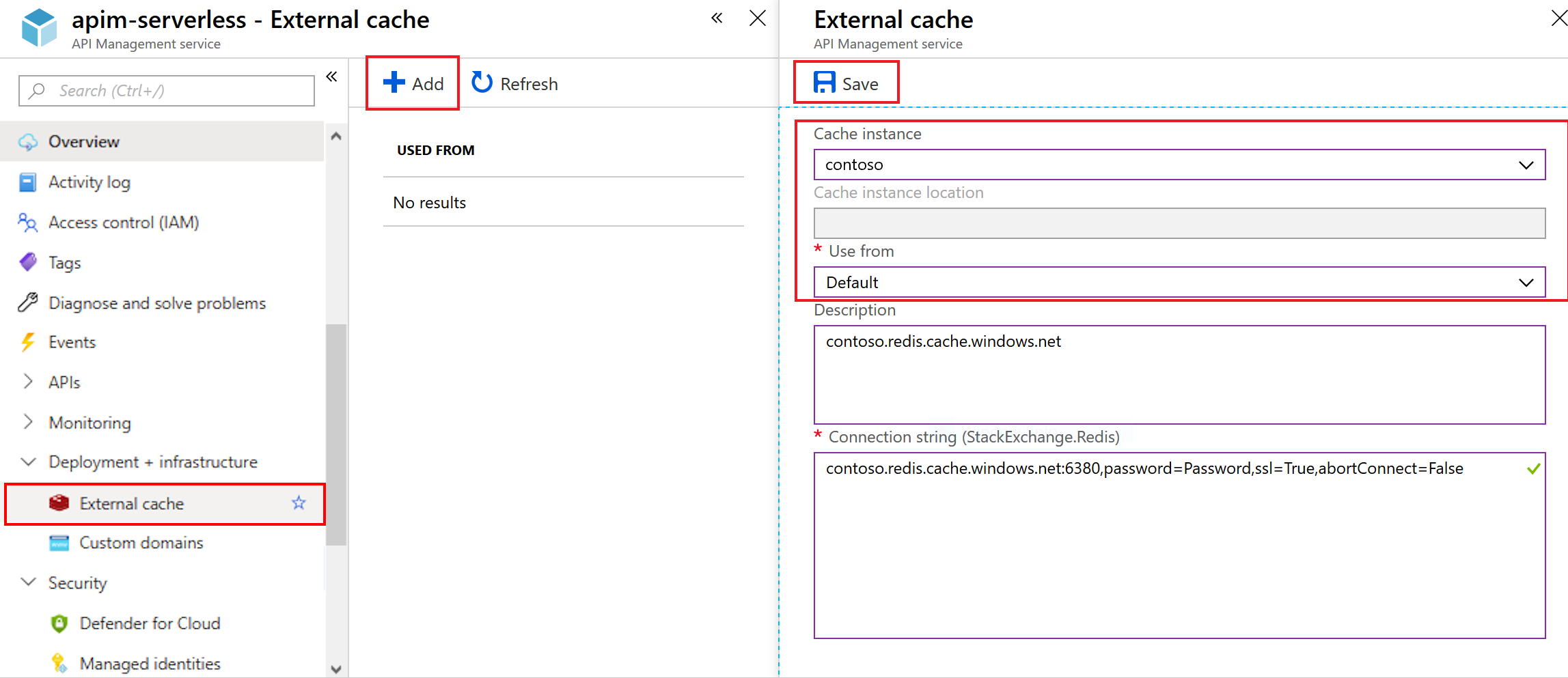Image resolution: width=1568 pixels, height=678 pixels.
Task: Click the Refresh toolbar action
Action: tap(514, 83)
